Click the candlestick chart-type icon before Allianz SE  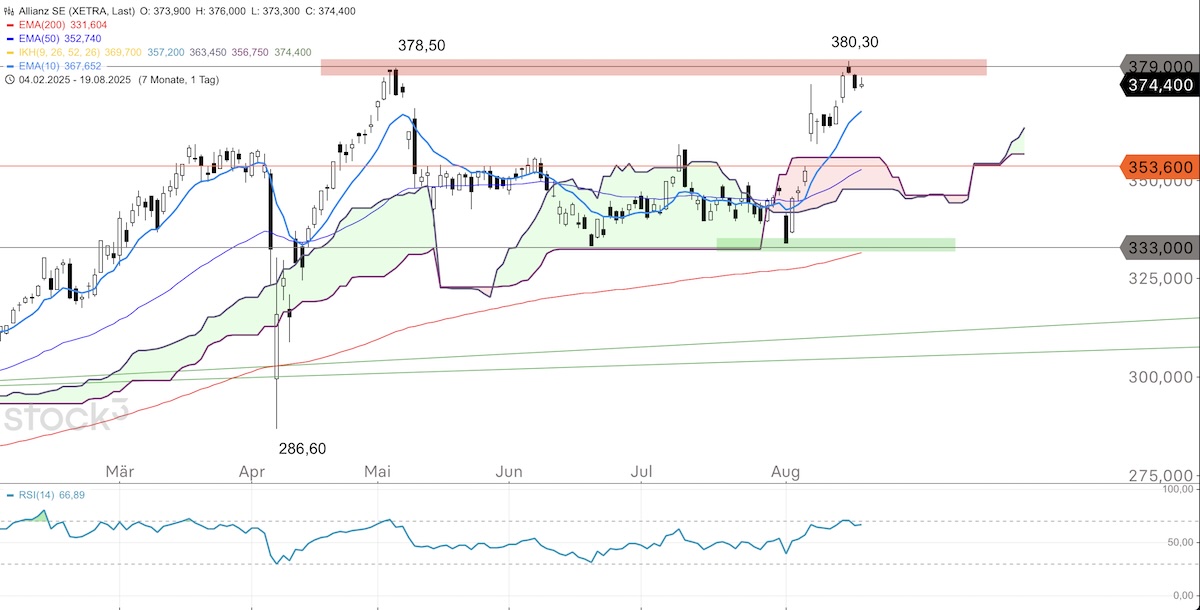10,9
